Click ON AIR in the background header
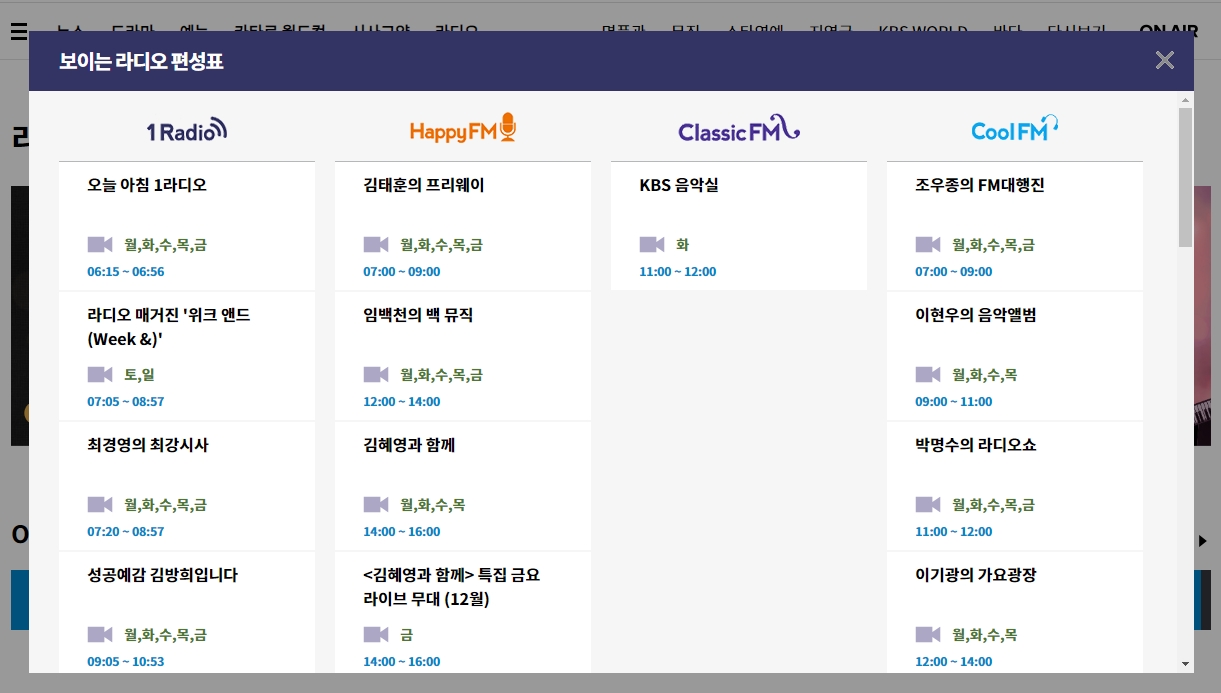Viewport: 1221px width, 693px height. [x=1168, y=31]
